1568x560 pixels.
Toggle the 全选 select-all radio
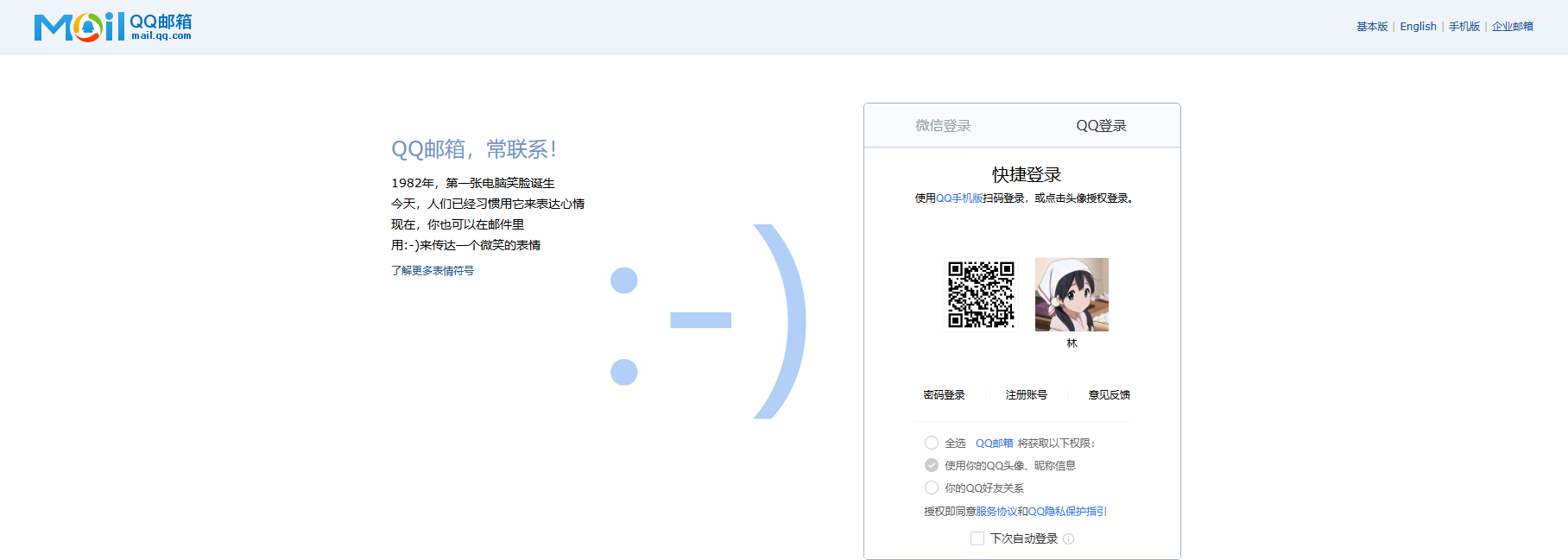click(932, 443)
